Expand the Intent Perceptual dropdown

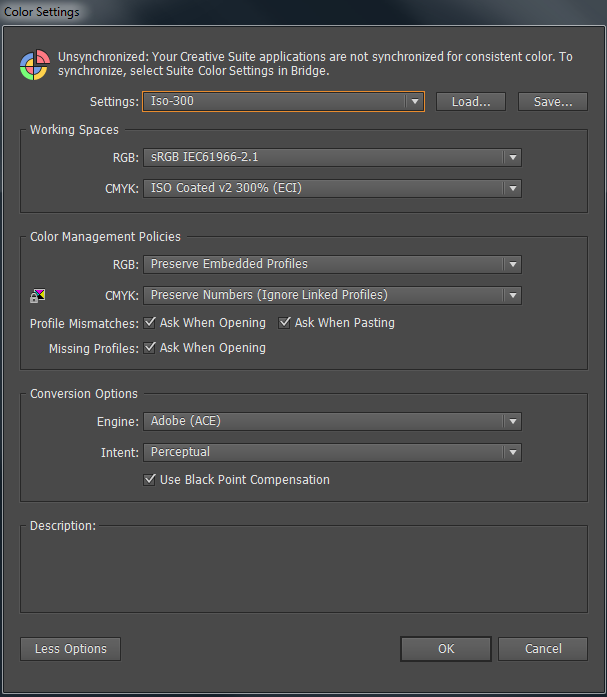[x=333, y=453]
